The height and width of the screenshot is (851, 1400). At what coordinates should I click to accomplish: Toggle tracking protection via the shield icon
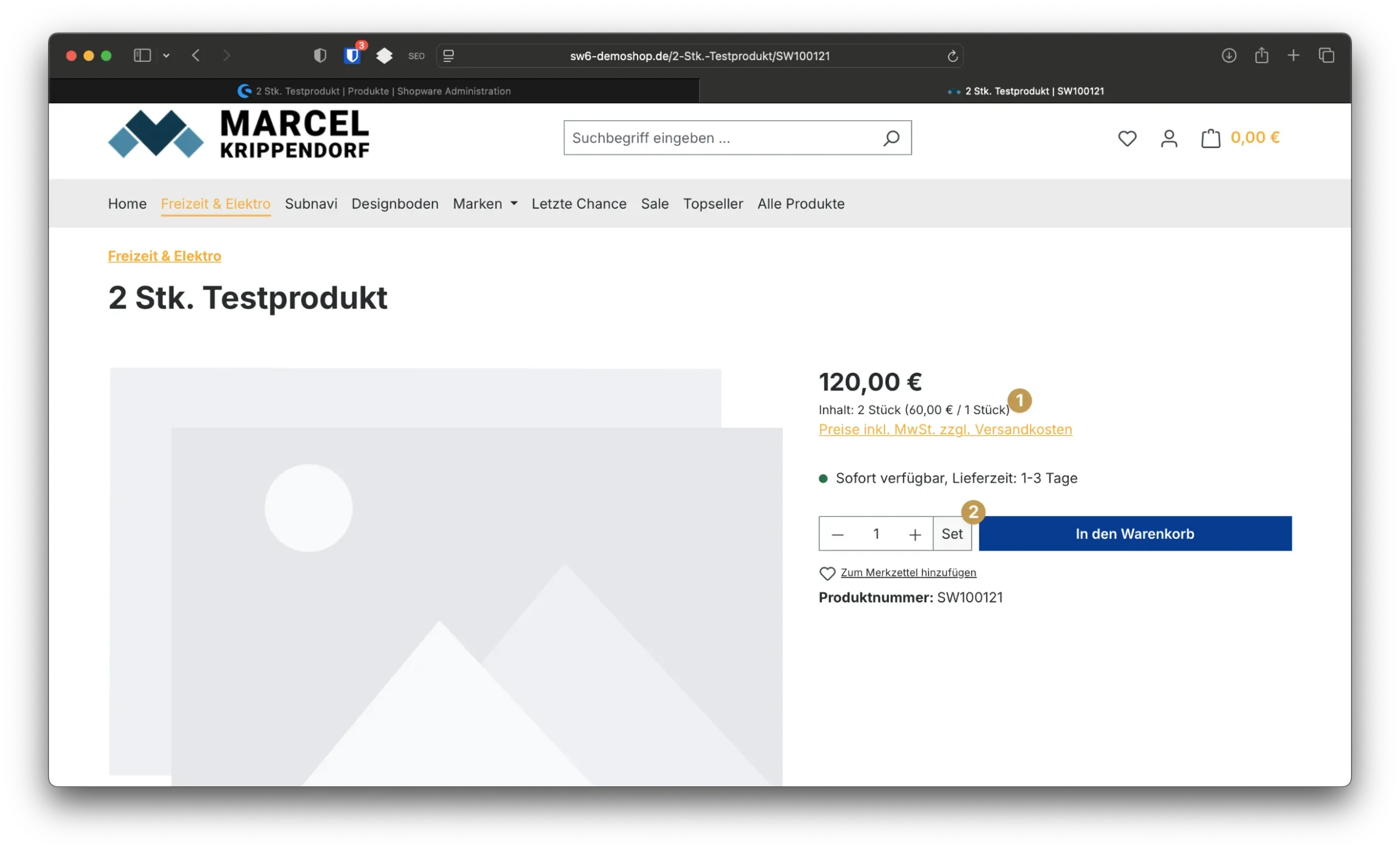click(x=320, y=55)
